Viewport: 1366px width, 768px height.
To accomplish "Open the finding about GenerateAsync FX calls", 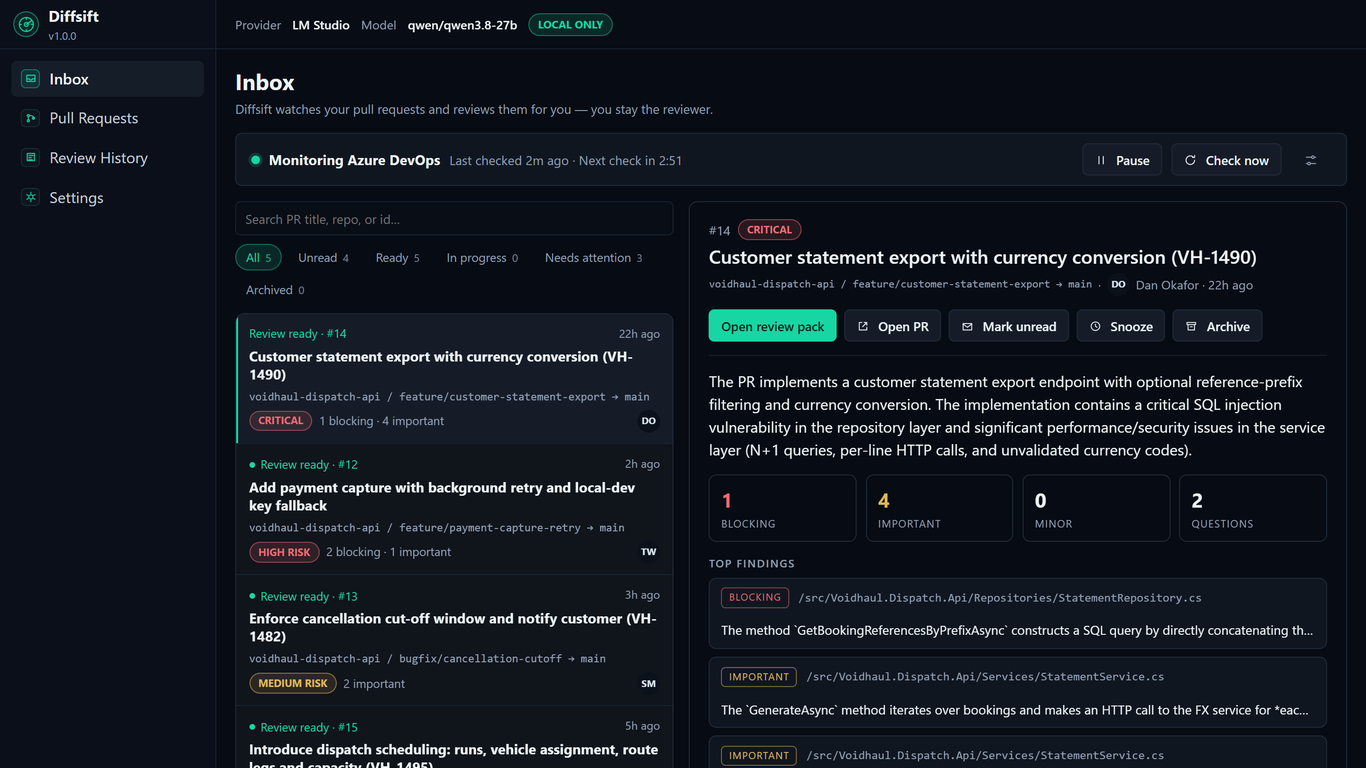I will click(1018, 693).
